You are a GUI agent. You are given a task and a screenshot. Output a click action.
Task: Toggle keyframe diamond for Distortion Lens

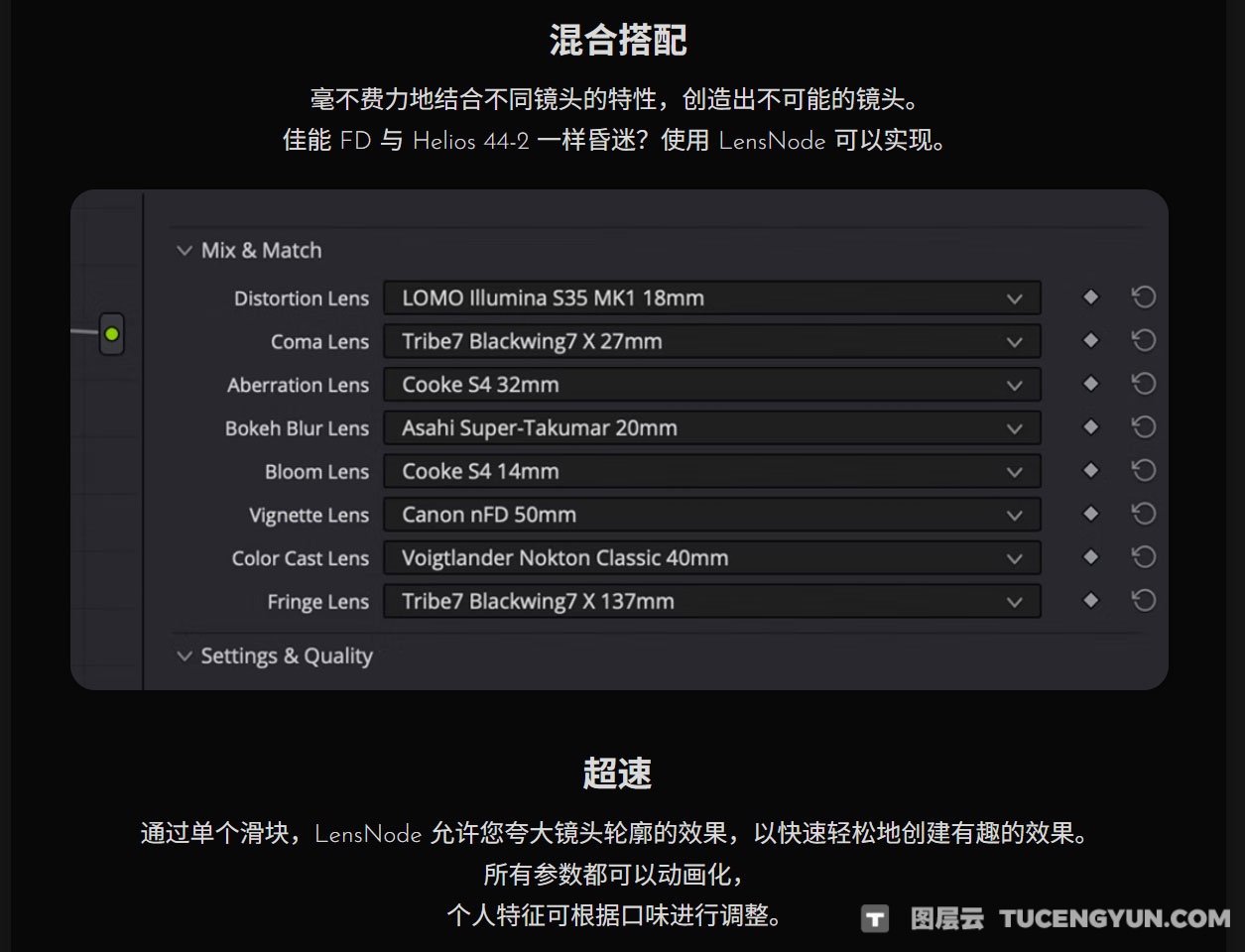click(1090, 297)
